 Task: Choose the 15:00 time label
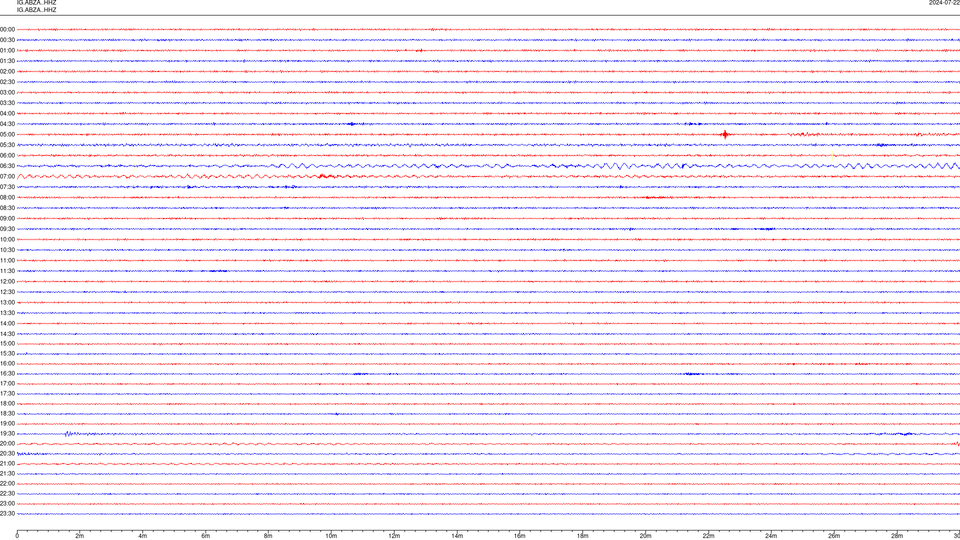[x=7, y=344]
